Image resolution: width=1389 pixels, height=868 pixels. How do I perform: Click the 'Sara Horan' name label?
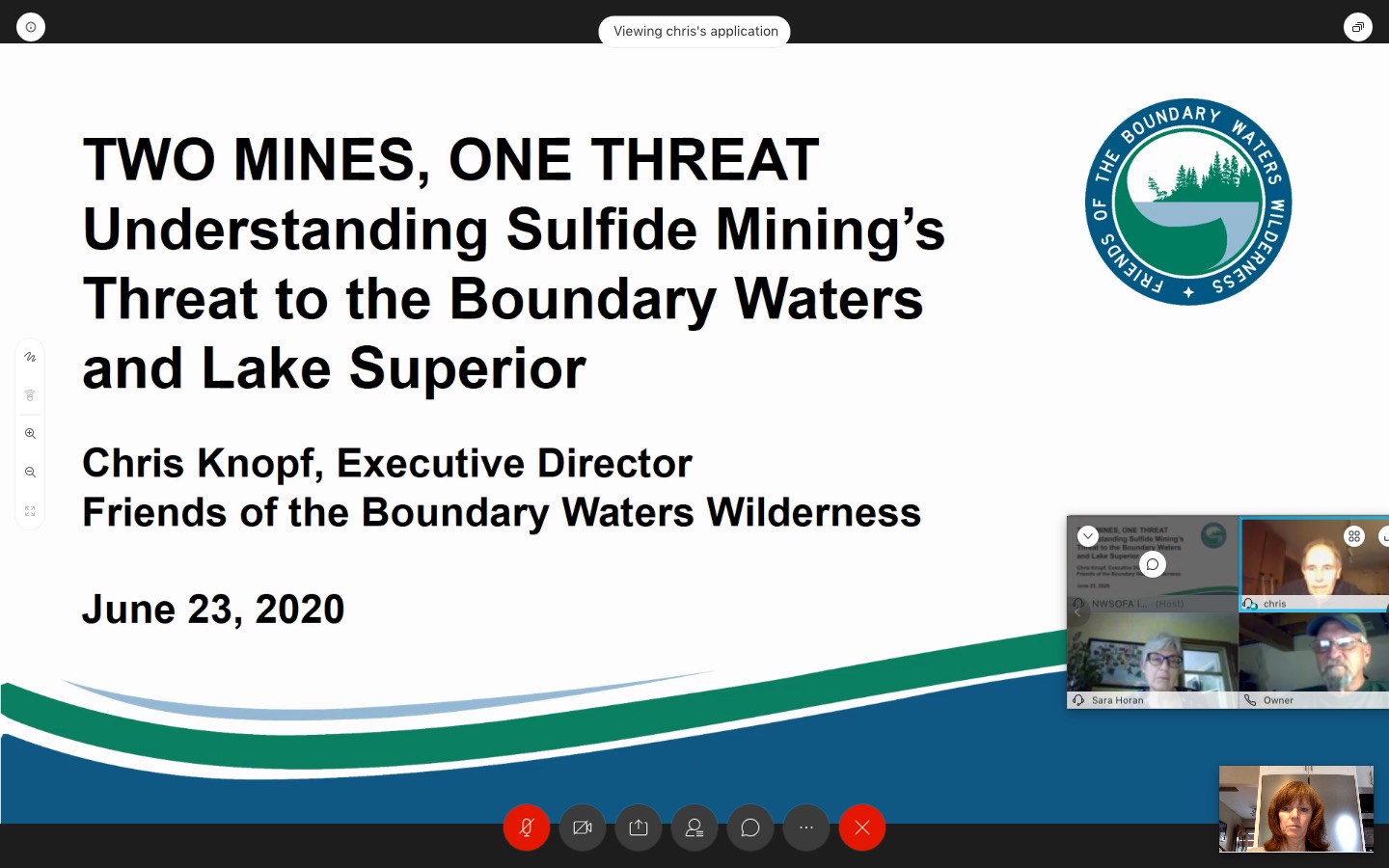pos(1117,700)
